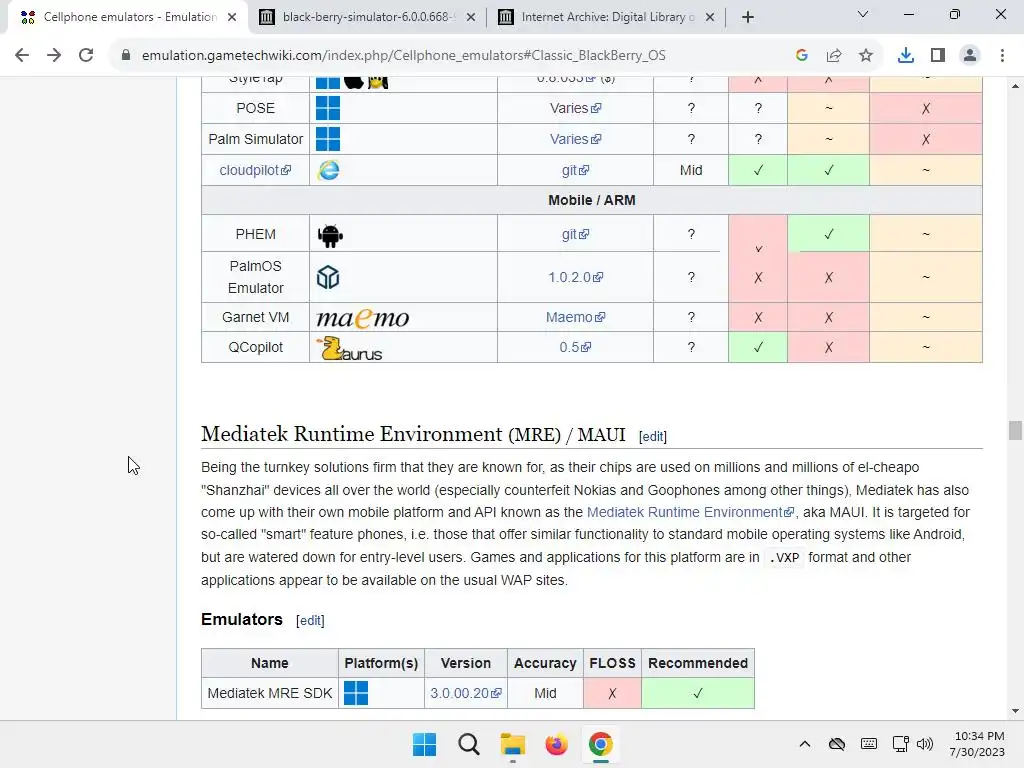The width and height of the screenshot is (1024, 768).
Task: Click the browser icon in the cloudpilot row
Action: pos(328,170)
